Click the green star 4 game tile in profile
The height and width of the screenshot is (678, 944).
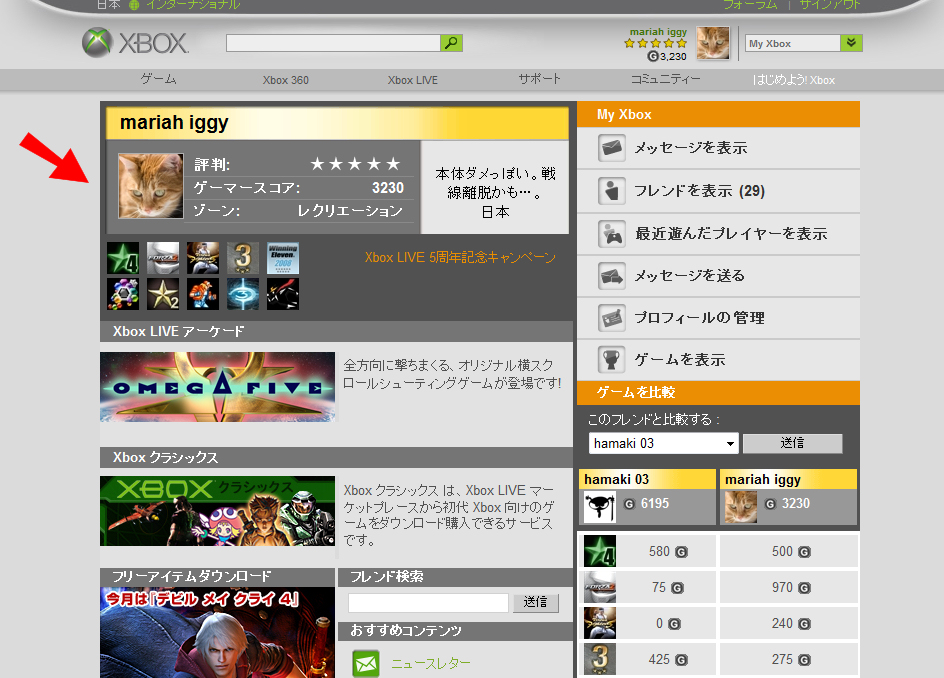123,258
